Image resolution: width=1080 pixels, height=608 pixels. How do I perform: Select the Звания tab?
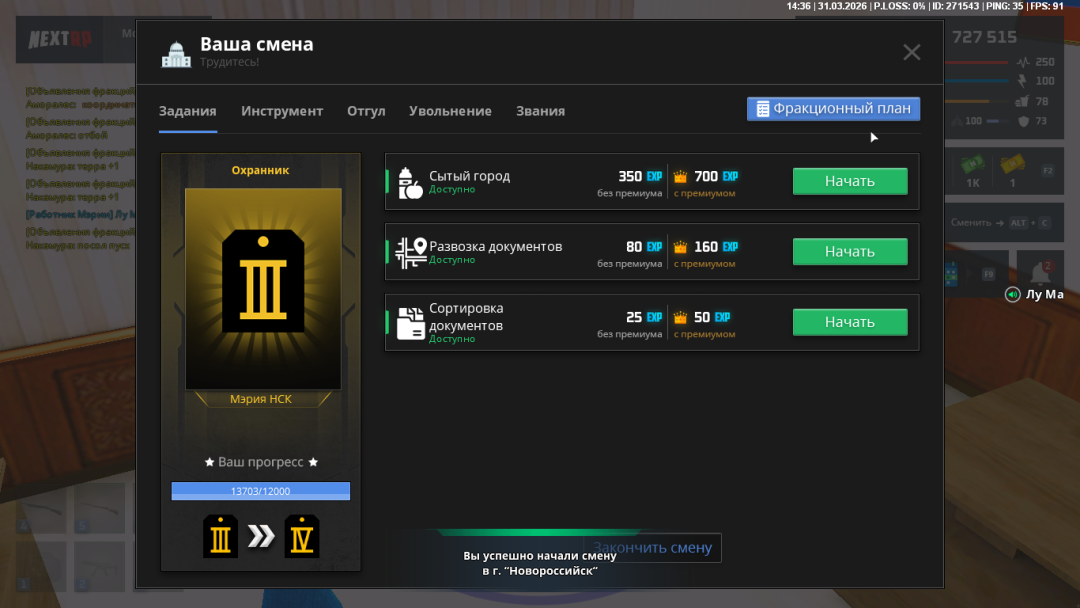pos(540,111)
